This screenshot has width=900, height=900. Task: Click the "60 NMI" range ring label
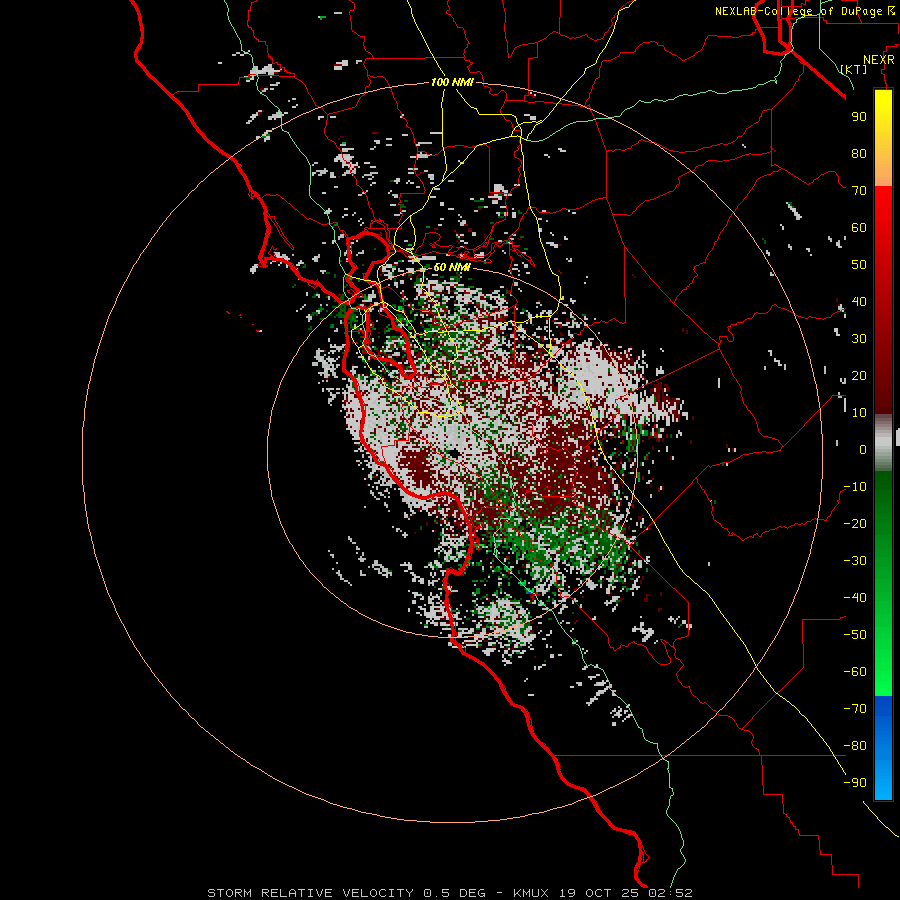452,267
